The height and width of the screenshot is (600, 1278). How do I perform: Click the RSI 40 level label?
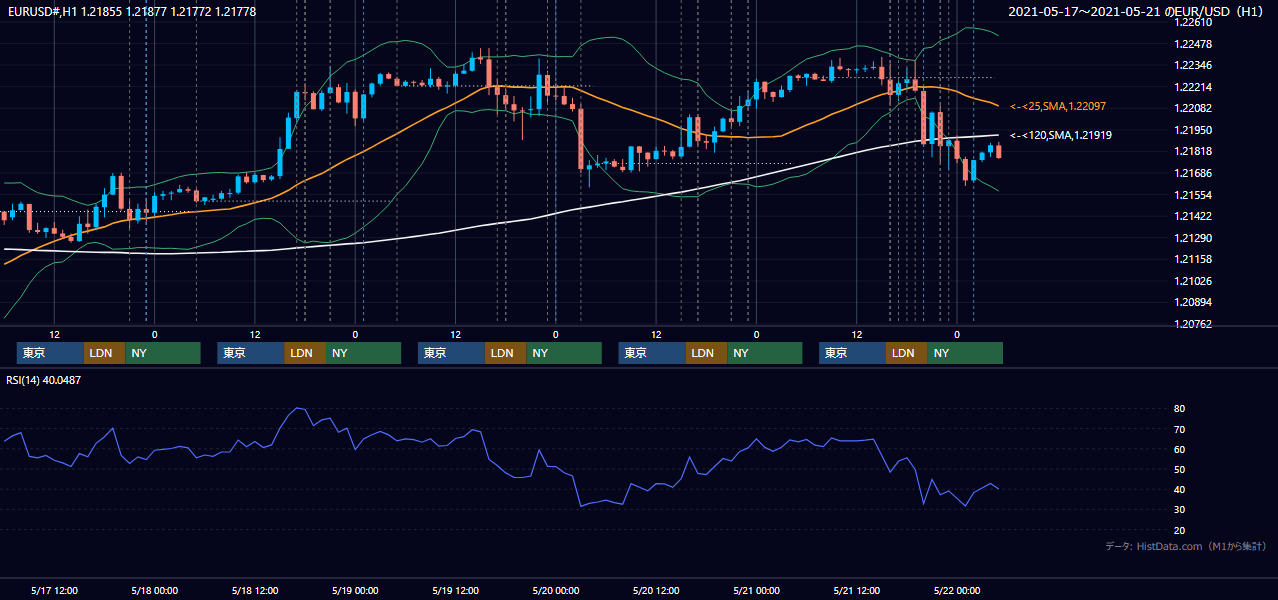click(1180, 490)
